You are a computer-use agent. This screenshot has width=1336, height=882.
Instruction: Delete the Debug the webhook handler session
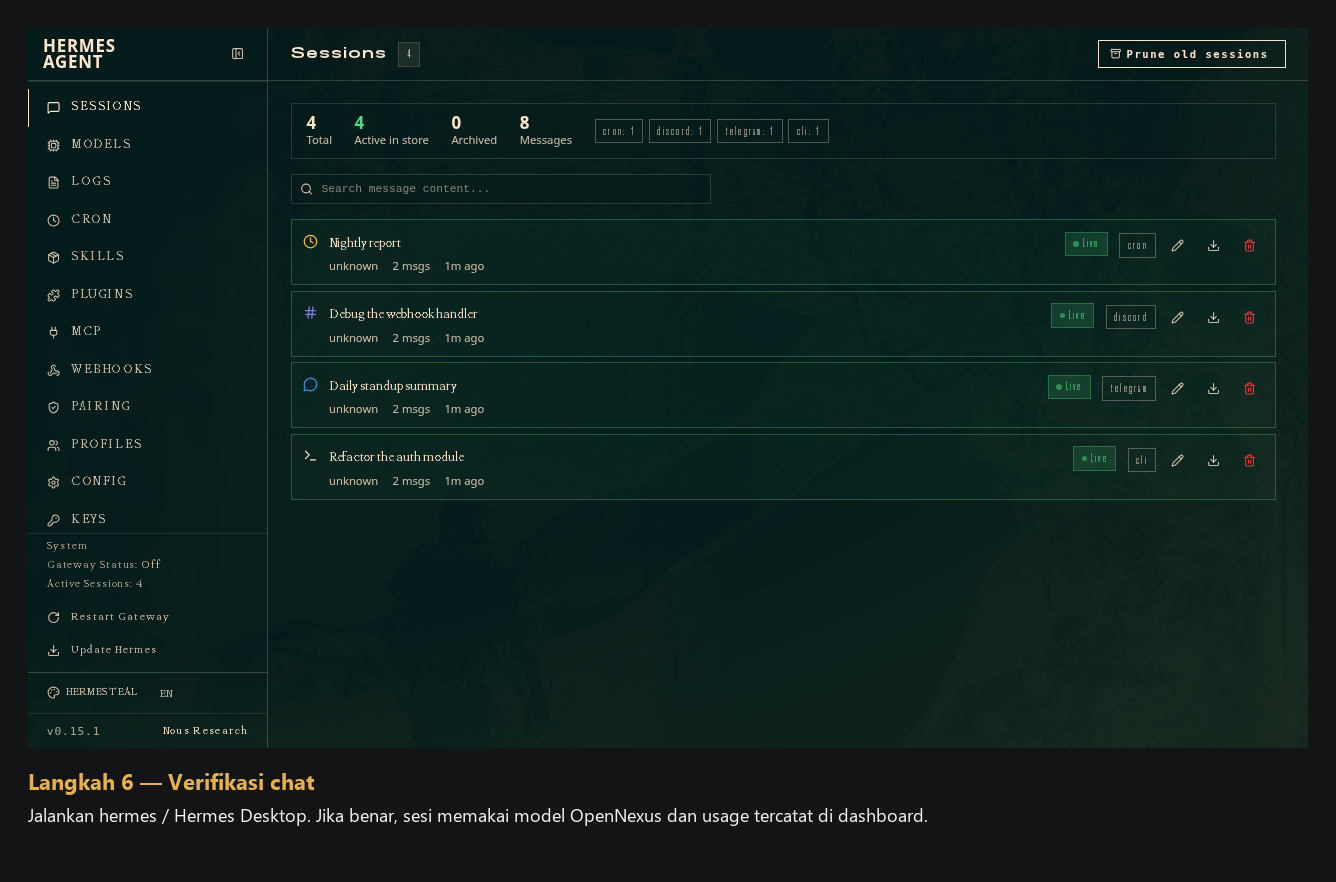point(1249,318)
